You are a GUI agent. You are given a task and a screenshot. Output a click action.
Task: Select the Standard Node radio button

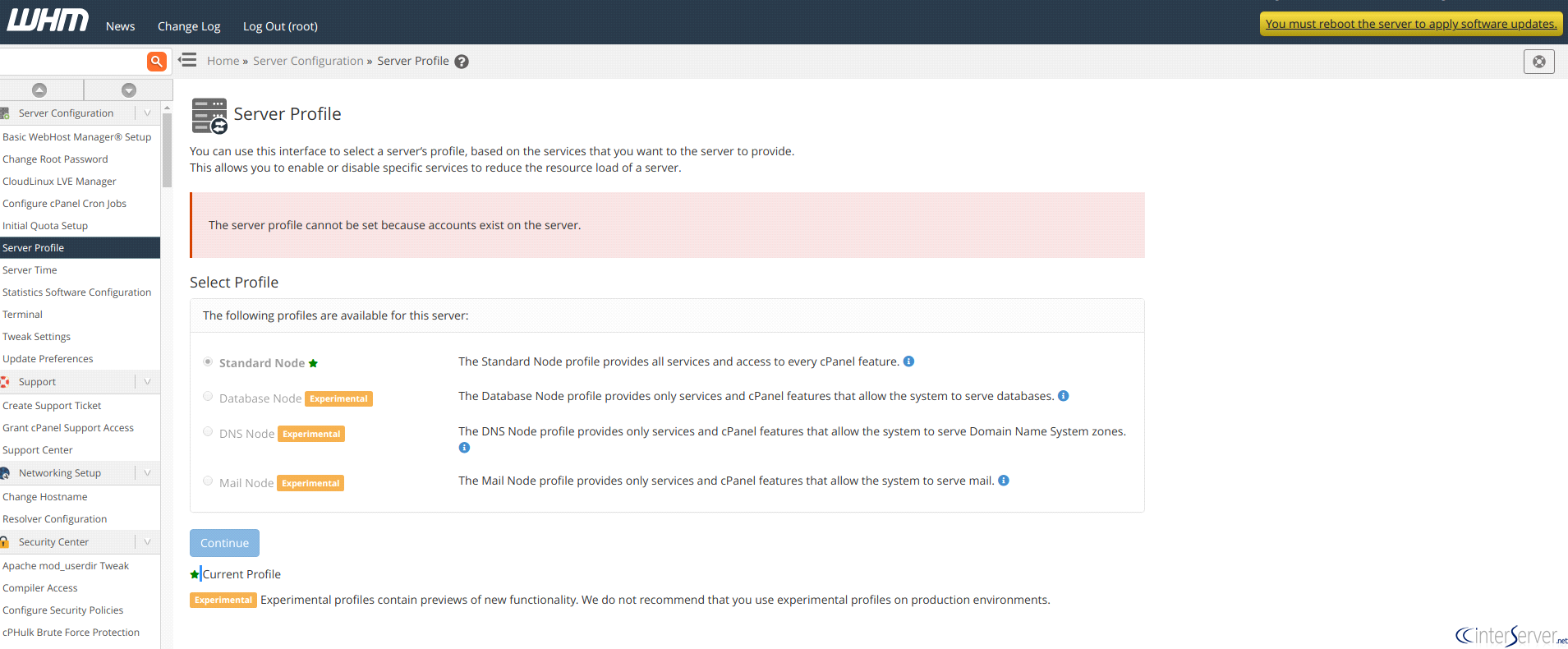(208, 361)
